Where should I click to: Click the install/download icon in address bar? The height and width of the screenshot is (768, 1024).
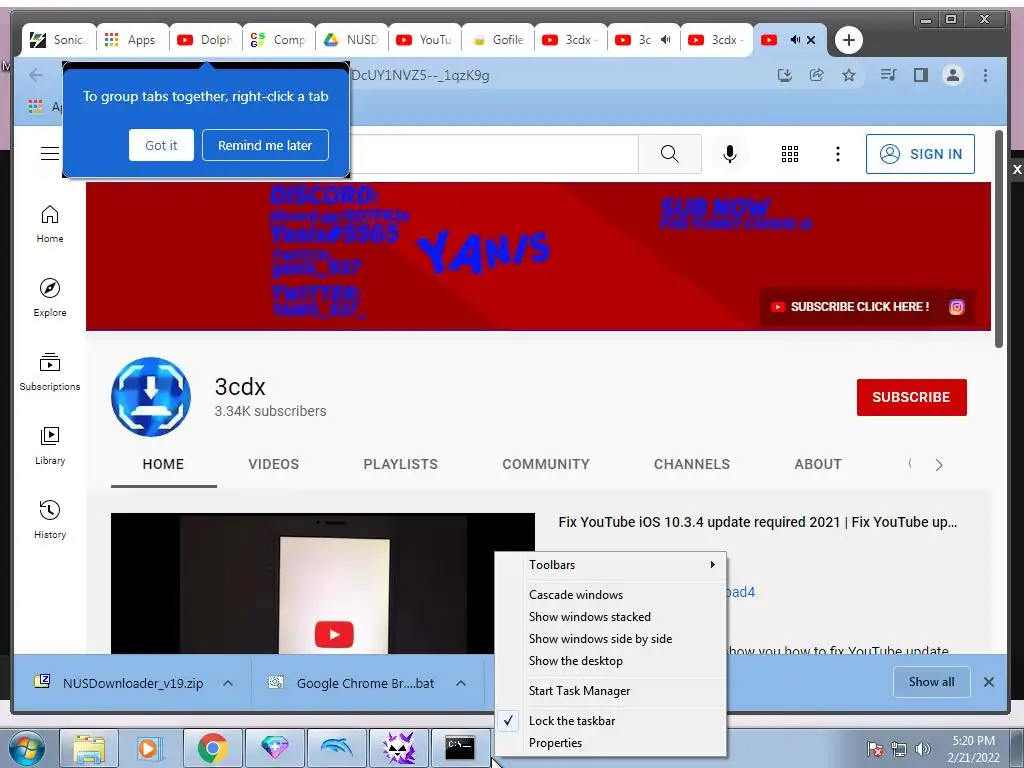click(784, 76)
